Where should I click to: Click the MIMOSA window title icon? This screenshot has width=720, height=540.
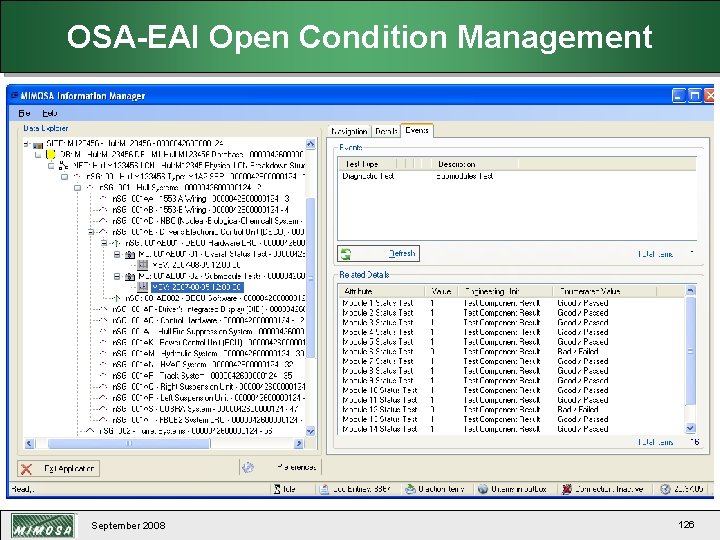tap(14, 96)
